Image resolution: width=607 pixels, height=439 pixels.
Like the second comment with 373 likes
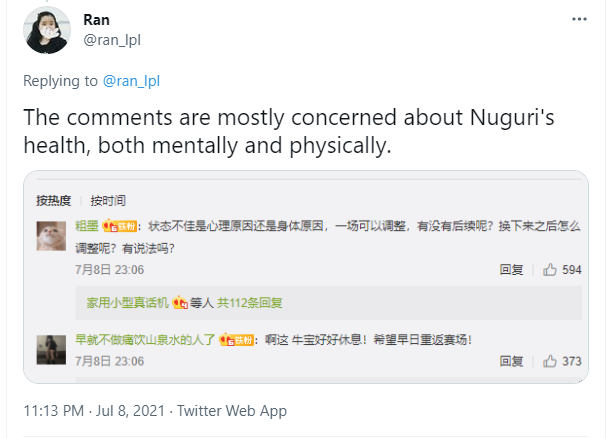pyautogui.click(x=550, y=361)
